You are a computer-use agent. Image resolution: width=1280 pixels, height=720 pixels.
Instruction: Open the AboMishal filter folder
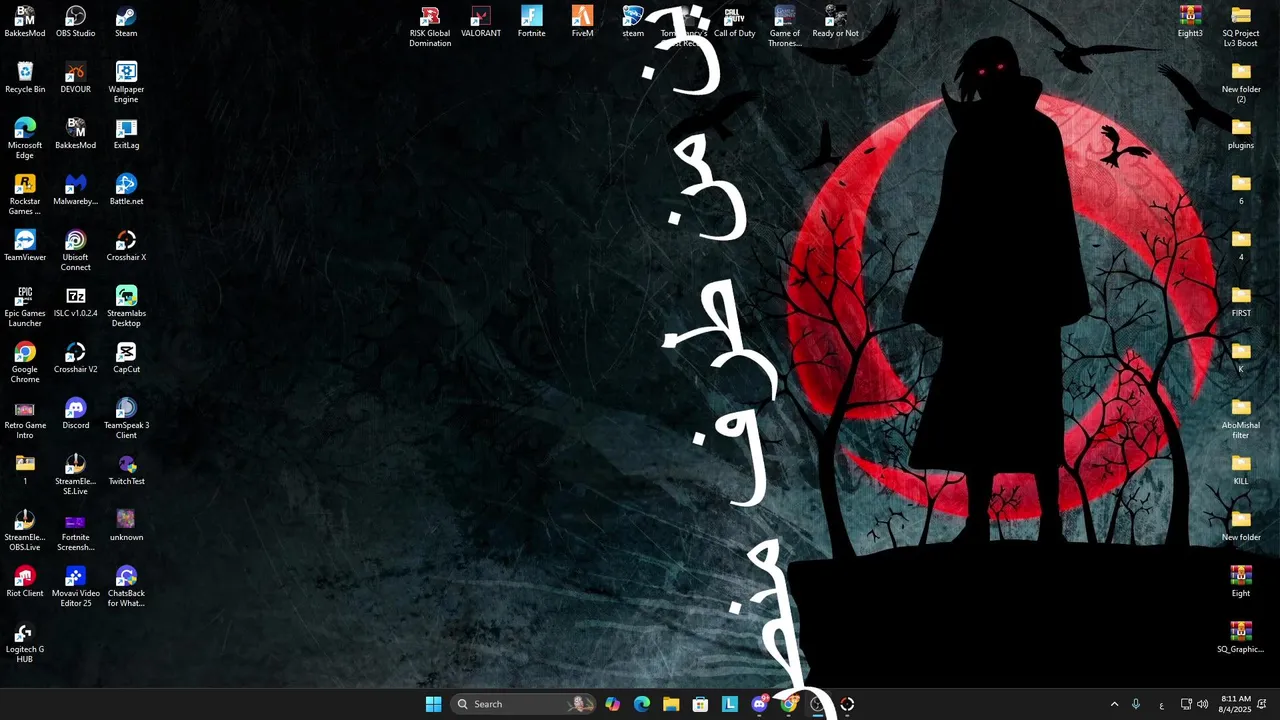tap(1241, 419)
